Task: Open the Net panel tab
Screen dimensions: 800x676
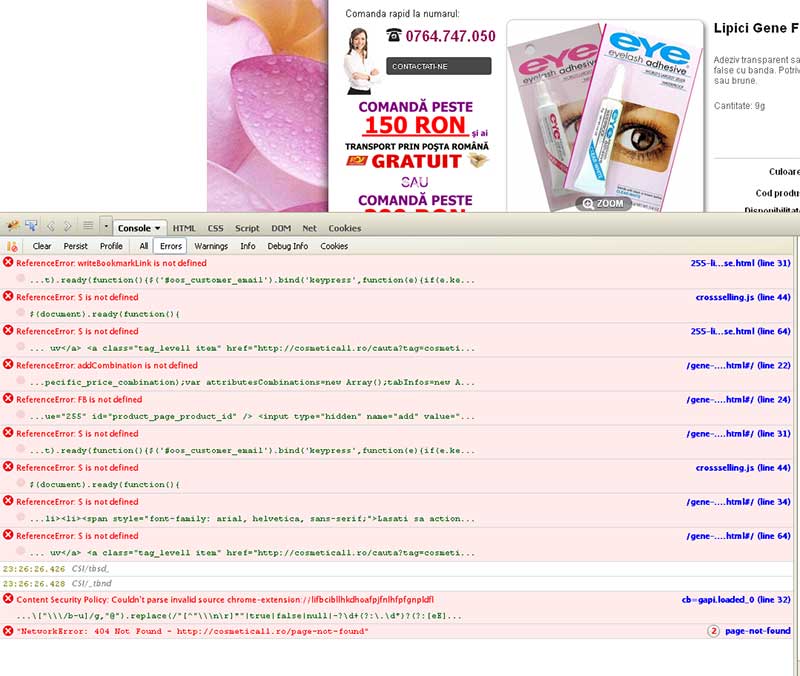Action: pos(309,228)
